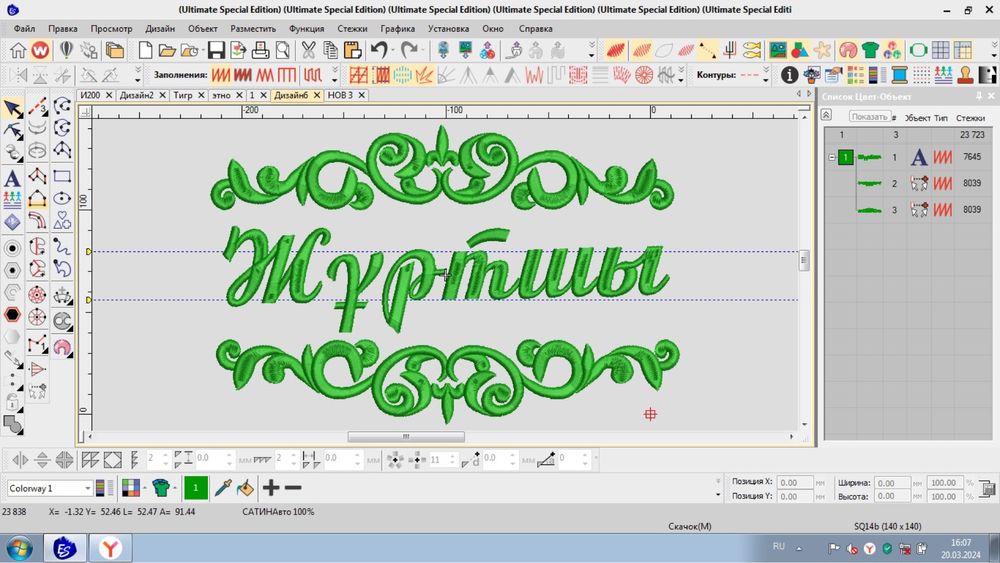The image size is (1000, 563).
Task: Click the Undo arrow icon
Action: [x=380, y=50]
